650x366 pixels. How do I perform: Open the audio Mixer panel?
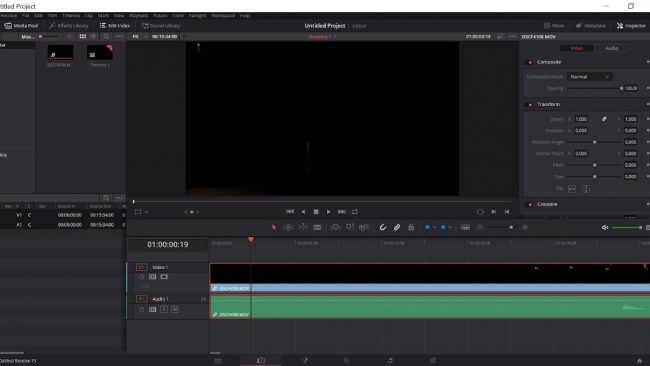(x=554, y=26)
